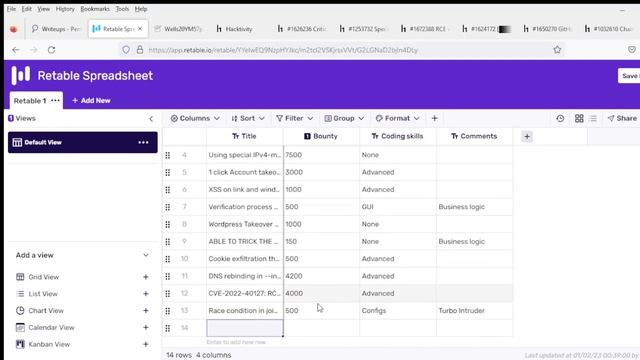Viewport: 640px width, 360px height.
Task: Open the Bookmarks menu
Action: click(95, 9)
